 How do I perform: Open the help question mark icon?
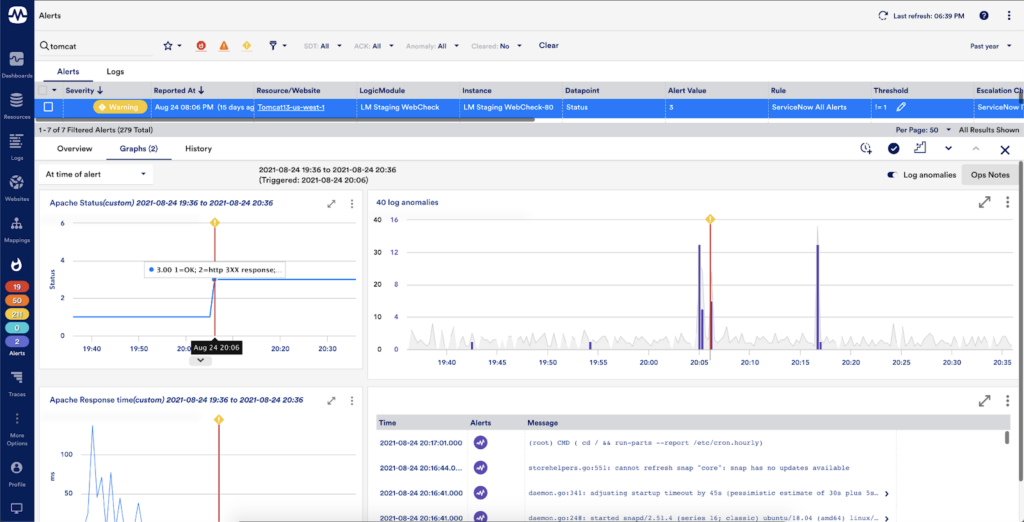coord(984,15)
